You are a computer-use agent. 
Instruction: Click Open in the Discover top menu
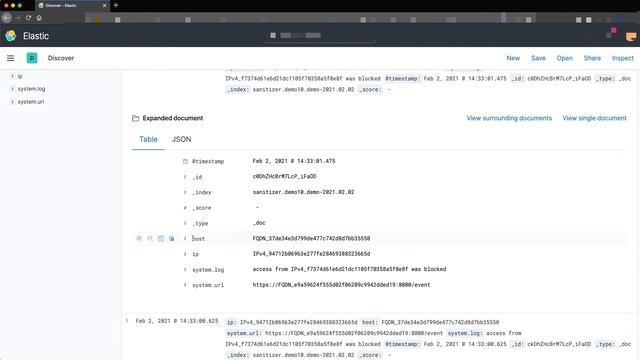coord(564,58)
